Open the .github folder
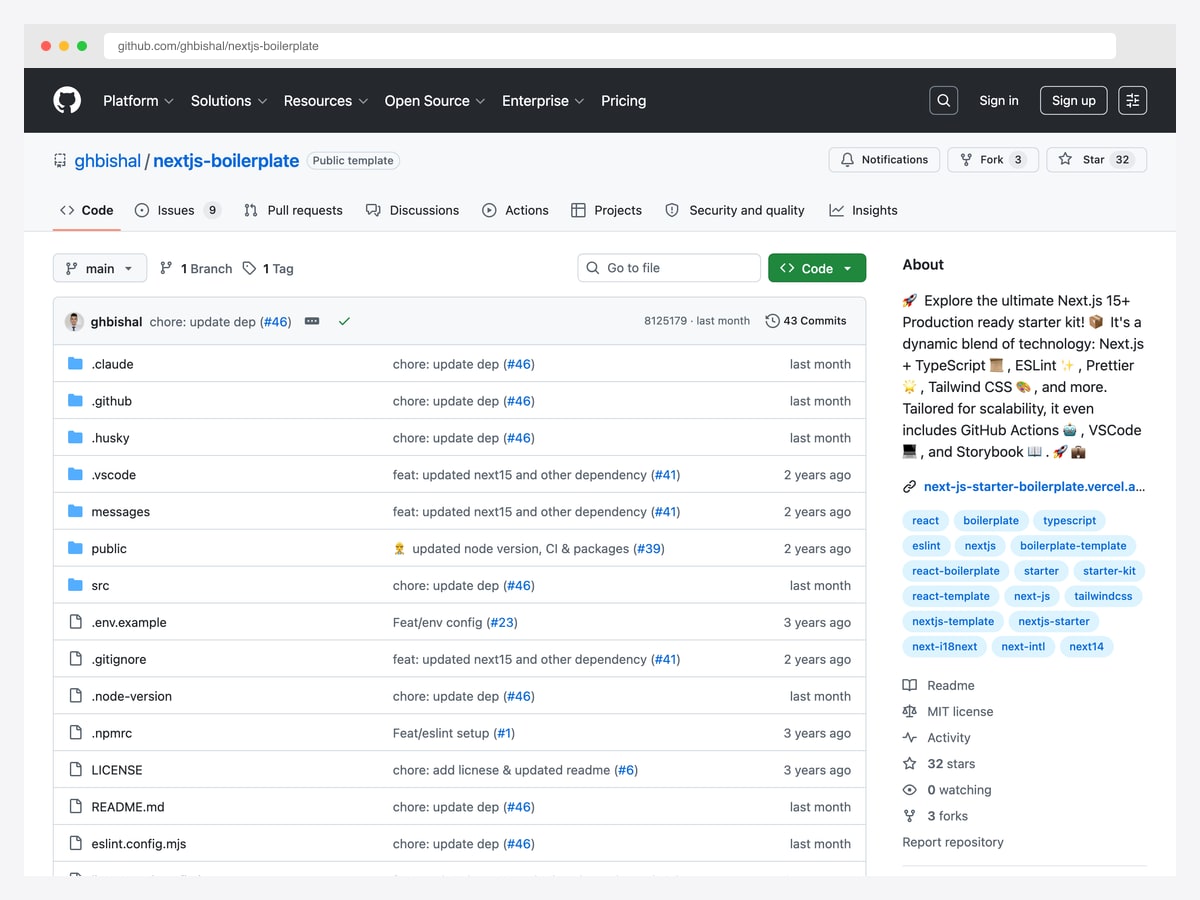The image size is (1200, 900). pos(111,401)
